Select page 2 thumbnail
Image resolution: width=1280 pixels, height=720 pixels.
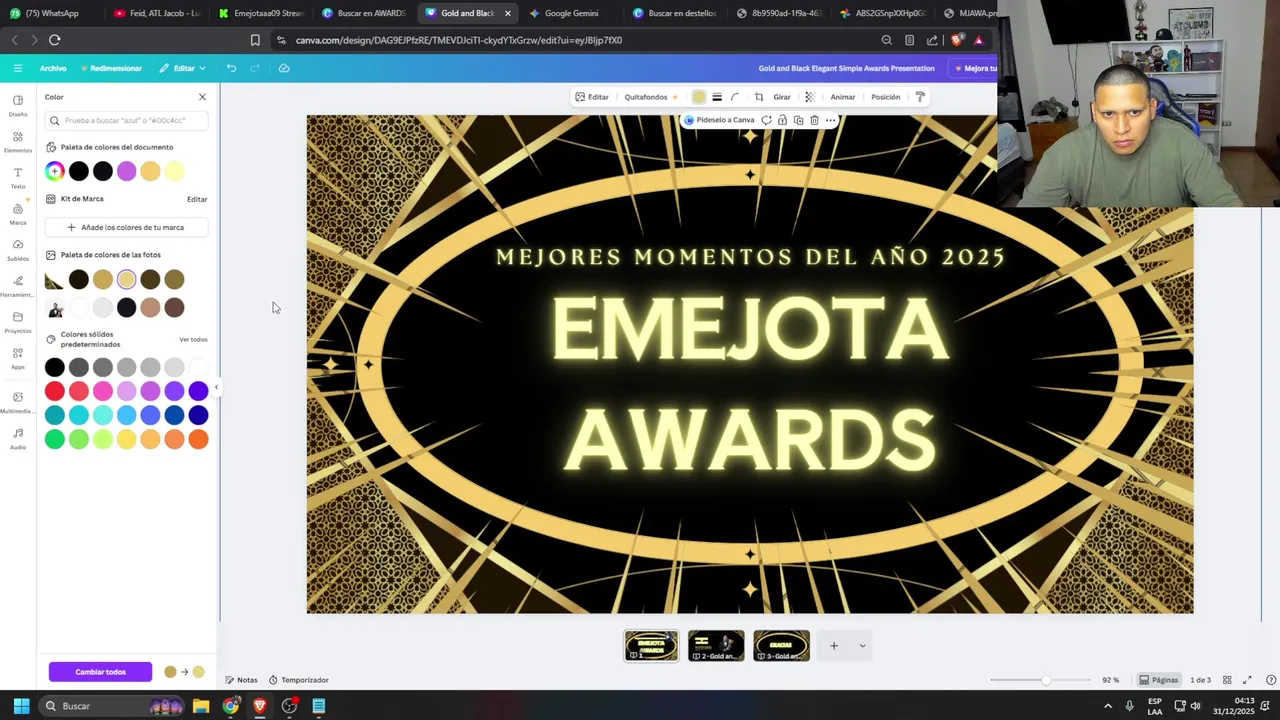716,646
